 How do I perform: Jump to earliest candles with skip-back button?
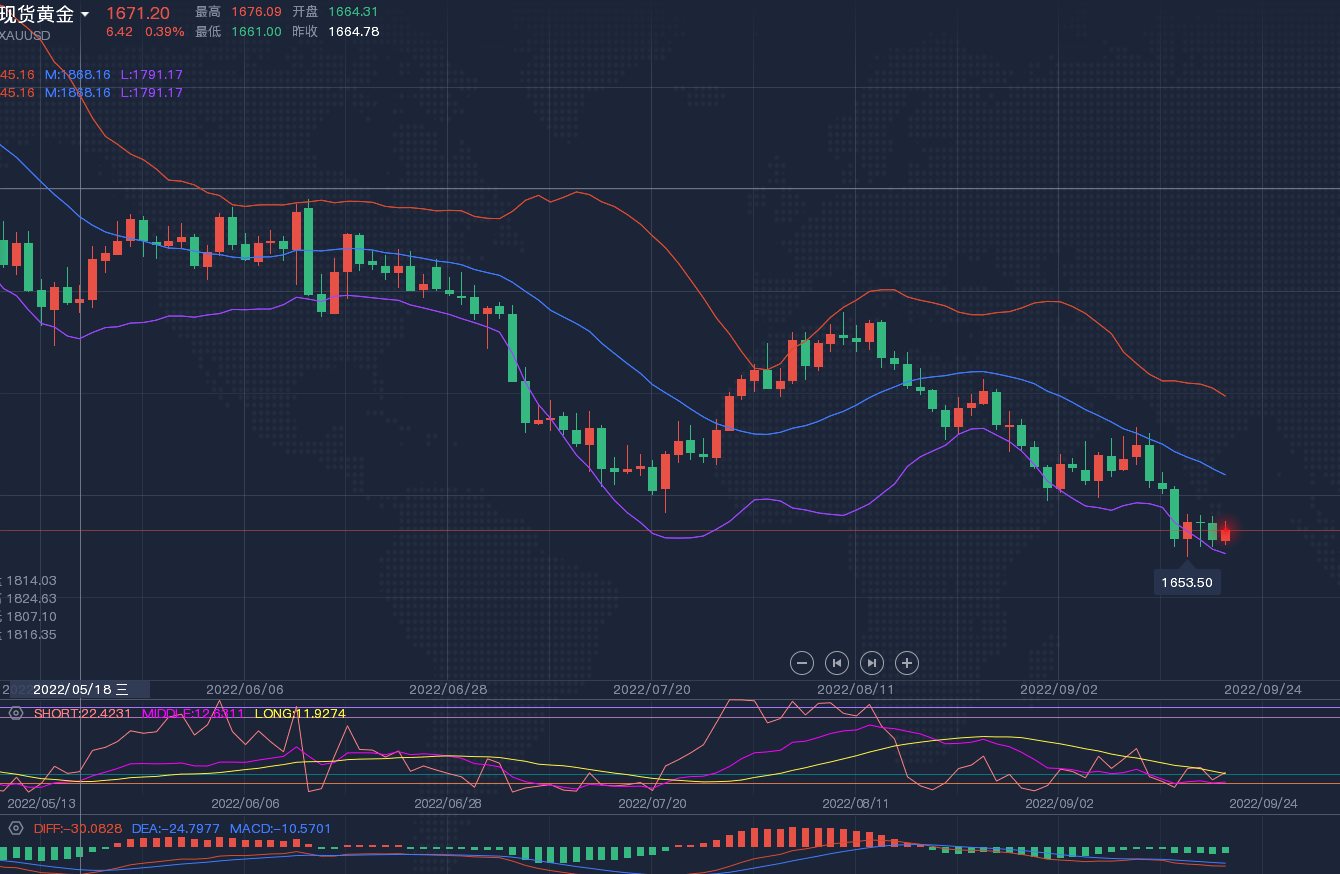click(x=837, y=662)
